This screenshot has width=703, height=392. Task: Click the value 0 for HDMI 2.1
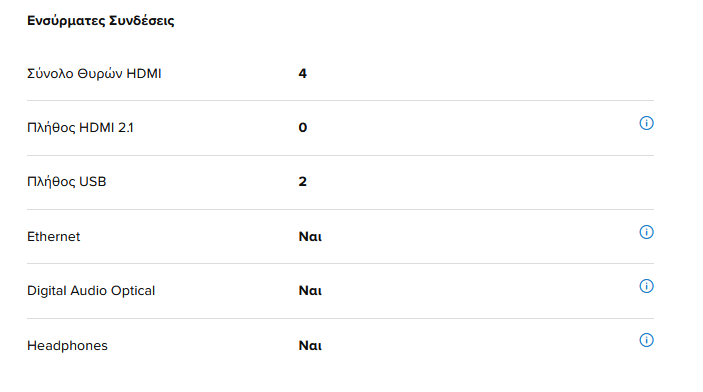(303, 128)
